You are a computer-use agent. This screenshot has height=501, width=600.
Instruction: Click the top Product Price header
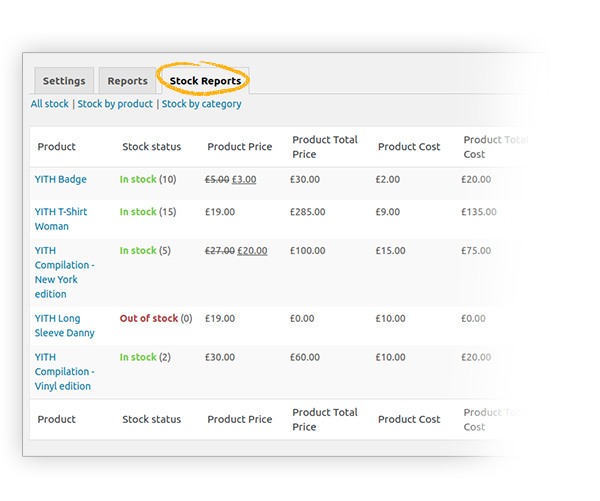(240, 147)
